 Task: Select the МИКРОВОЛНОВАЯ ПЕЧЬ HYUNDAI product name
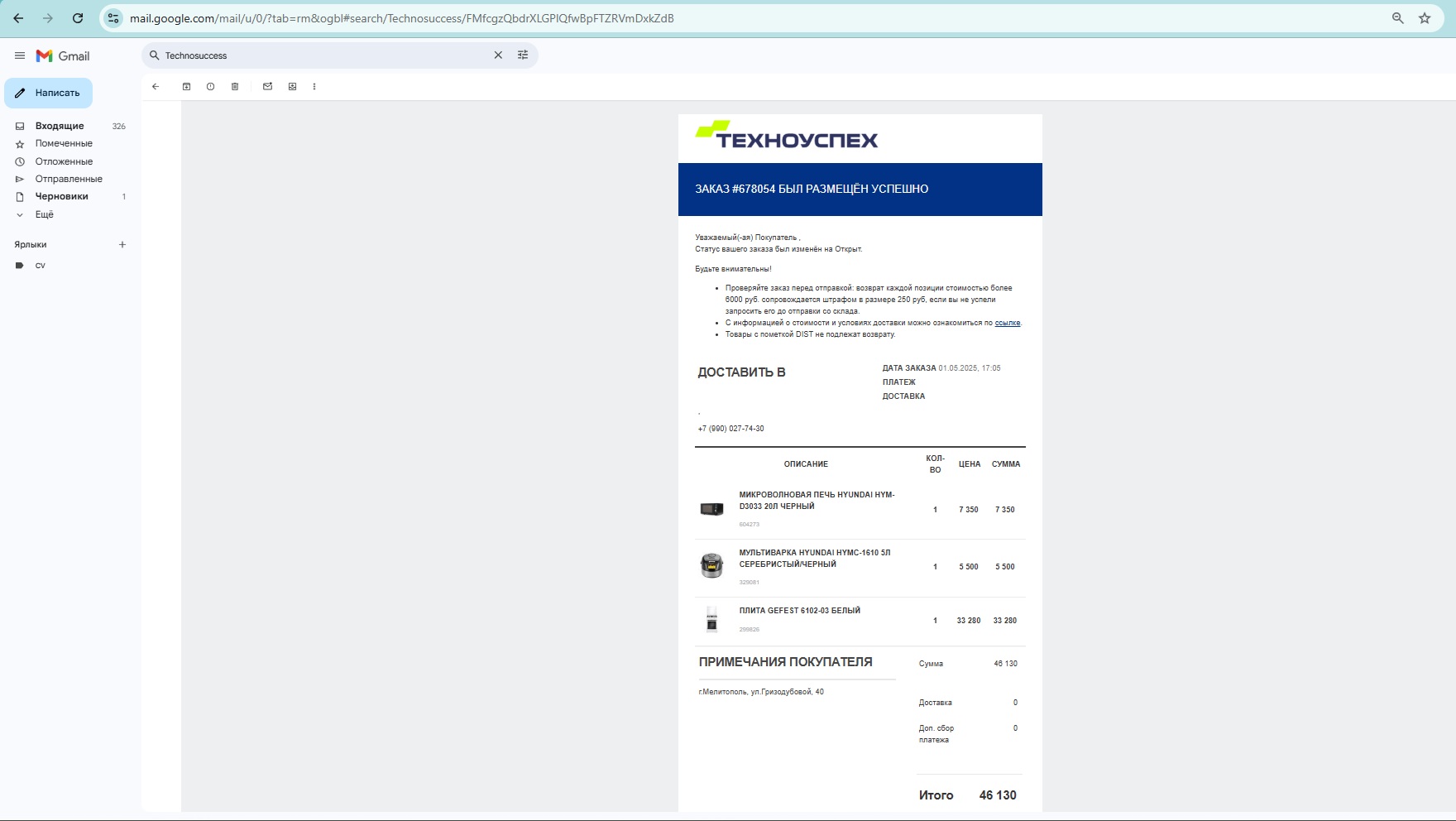click(x=817, y=501)
